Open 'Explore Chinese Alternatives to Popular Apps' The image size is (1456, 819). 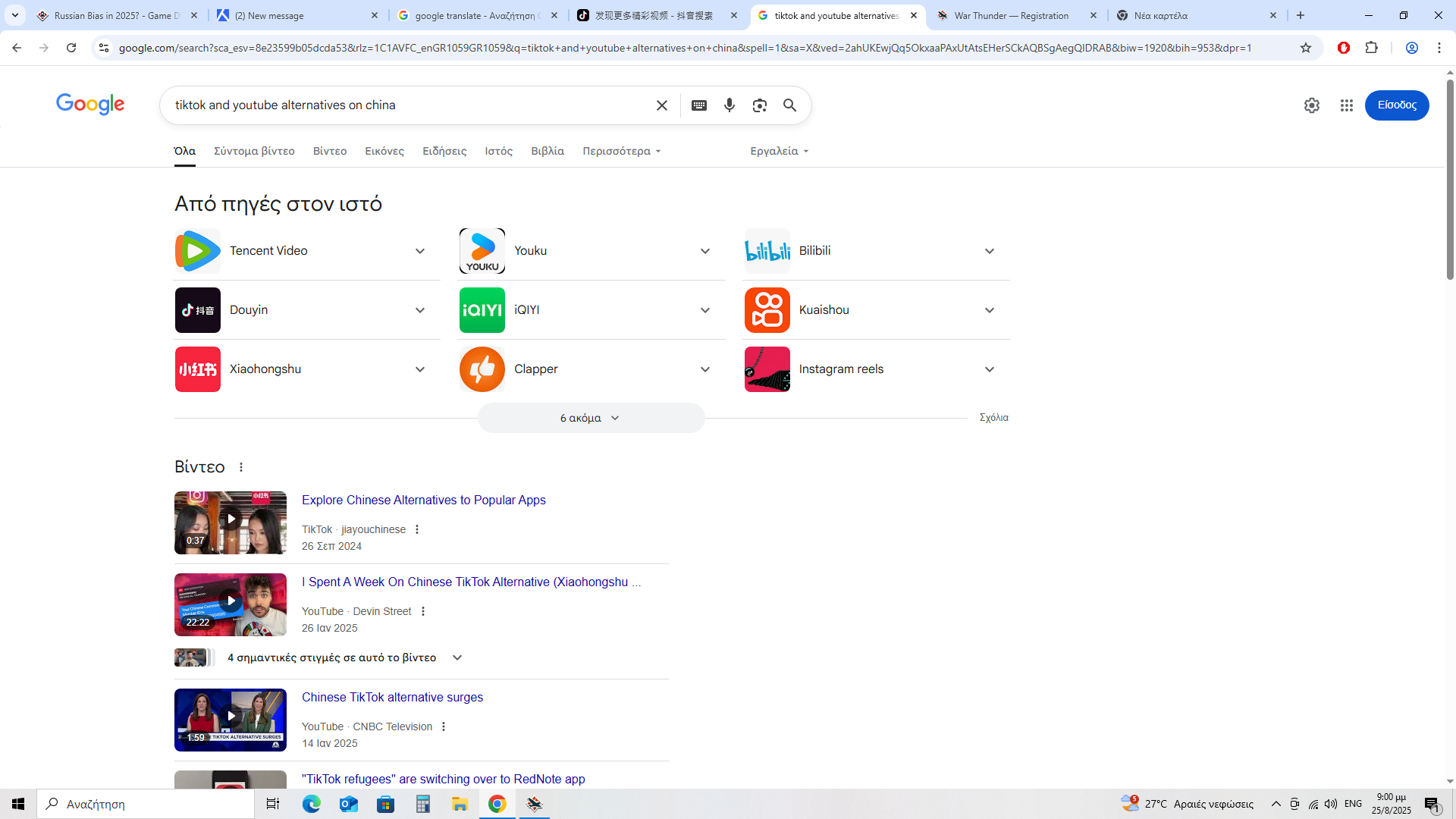424,500
